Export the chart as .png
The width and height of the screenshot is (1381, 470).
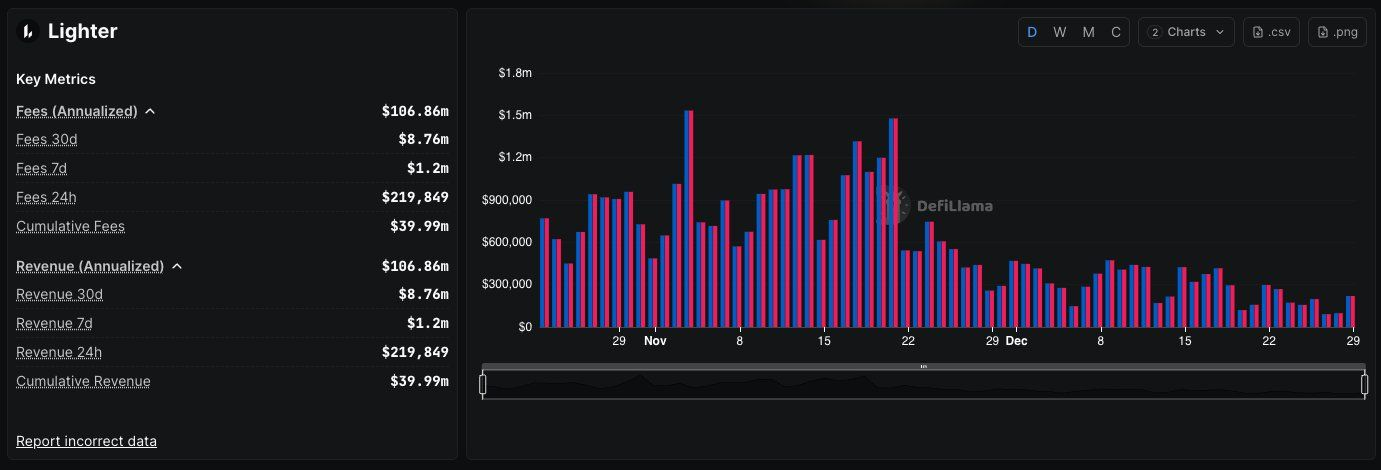1337,32
